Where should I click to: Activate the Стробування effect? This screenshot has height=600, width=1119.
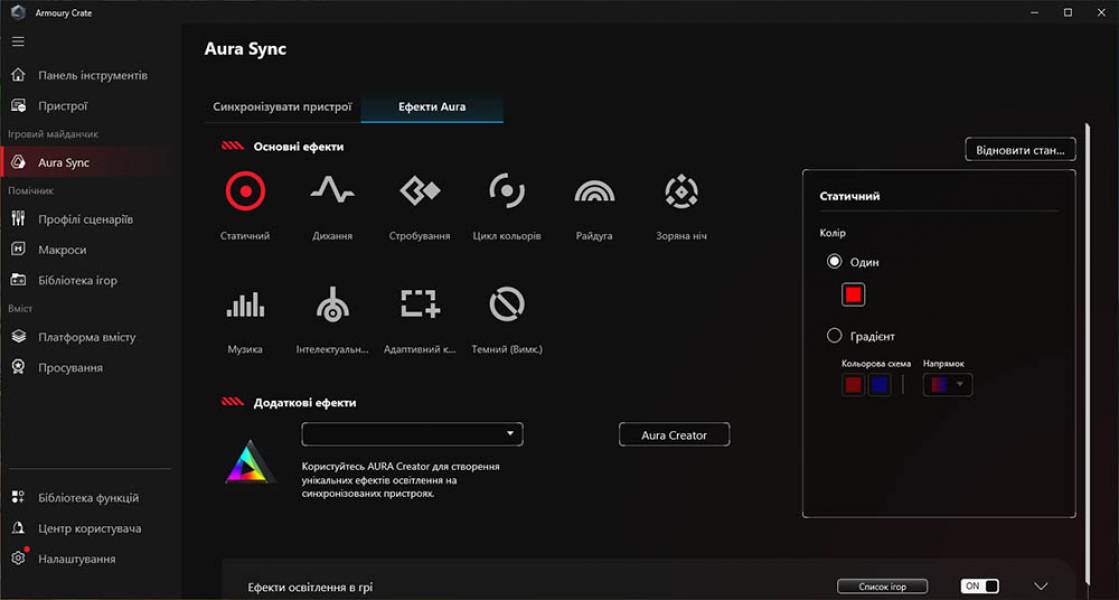[x=419, y=192]
